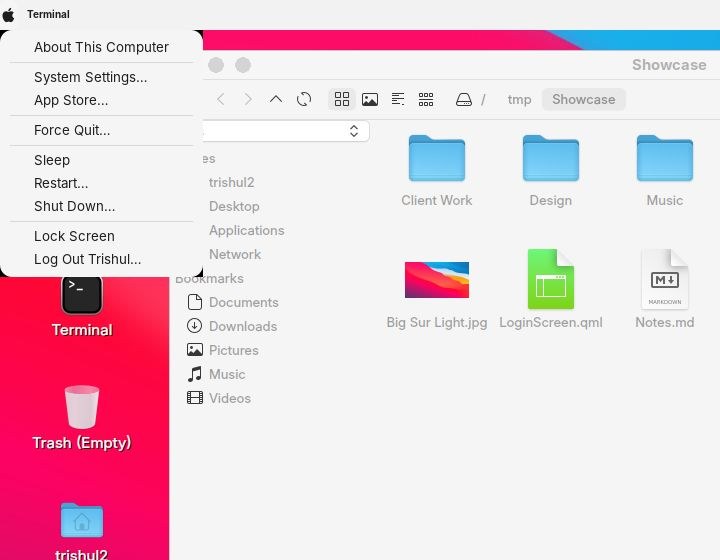Click the Client Work label

437,200
